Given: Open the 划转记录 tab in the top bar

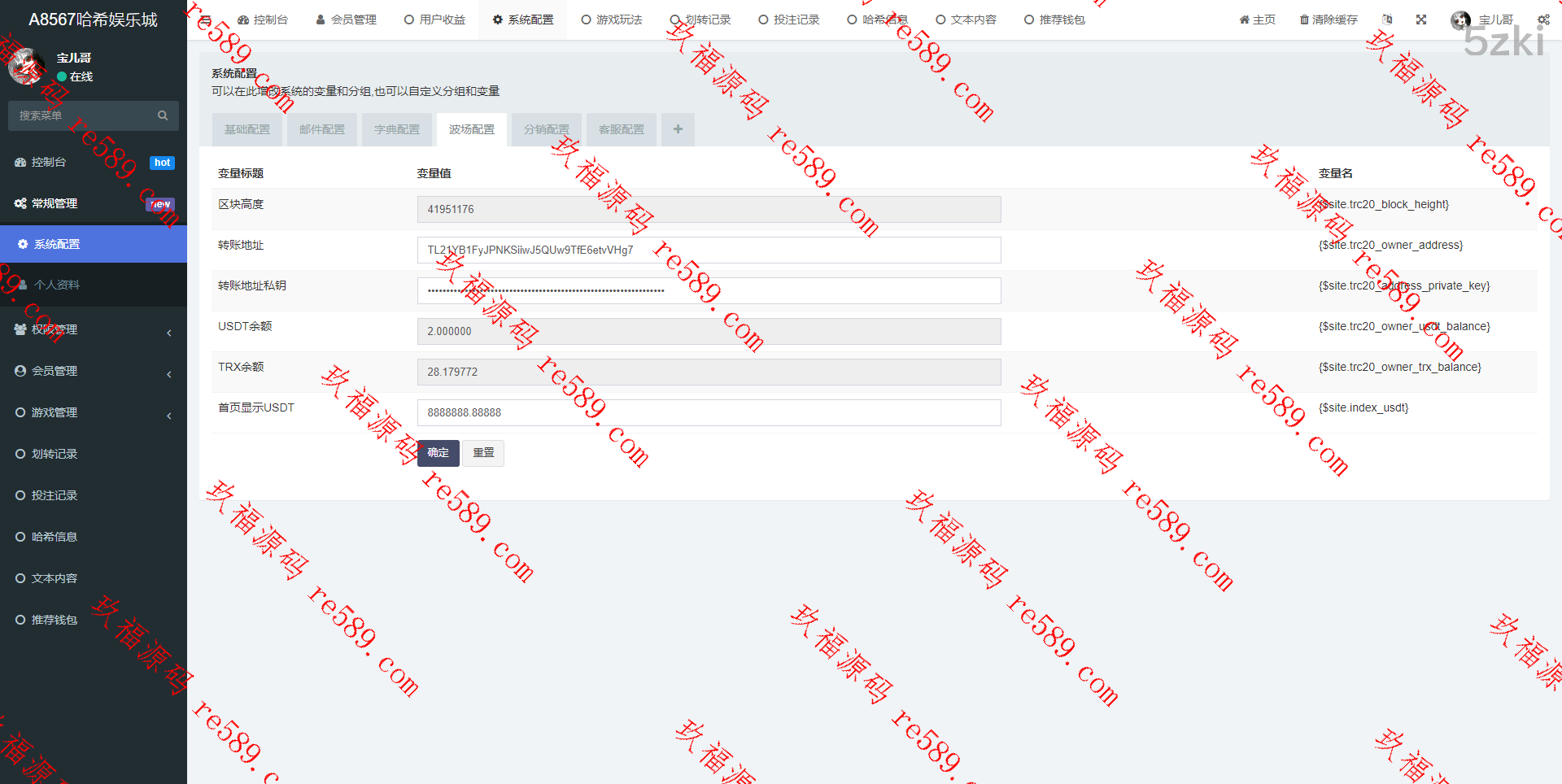Looking at the screenshot, I should tap(700, 20).
